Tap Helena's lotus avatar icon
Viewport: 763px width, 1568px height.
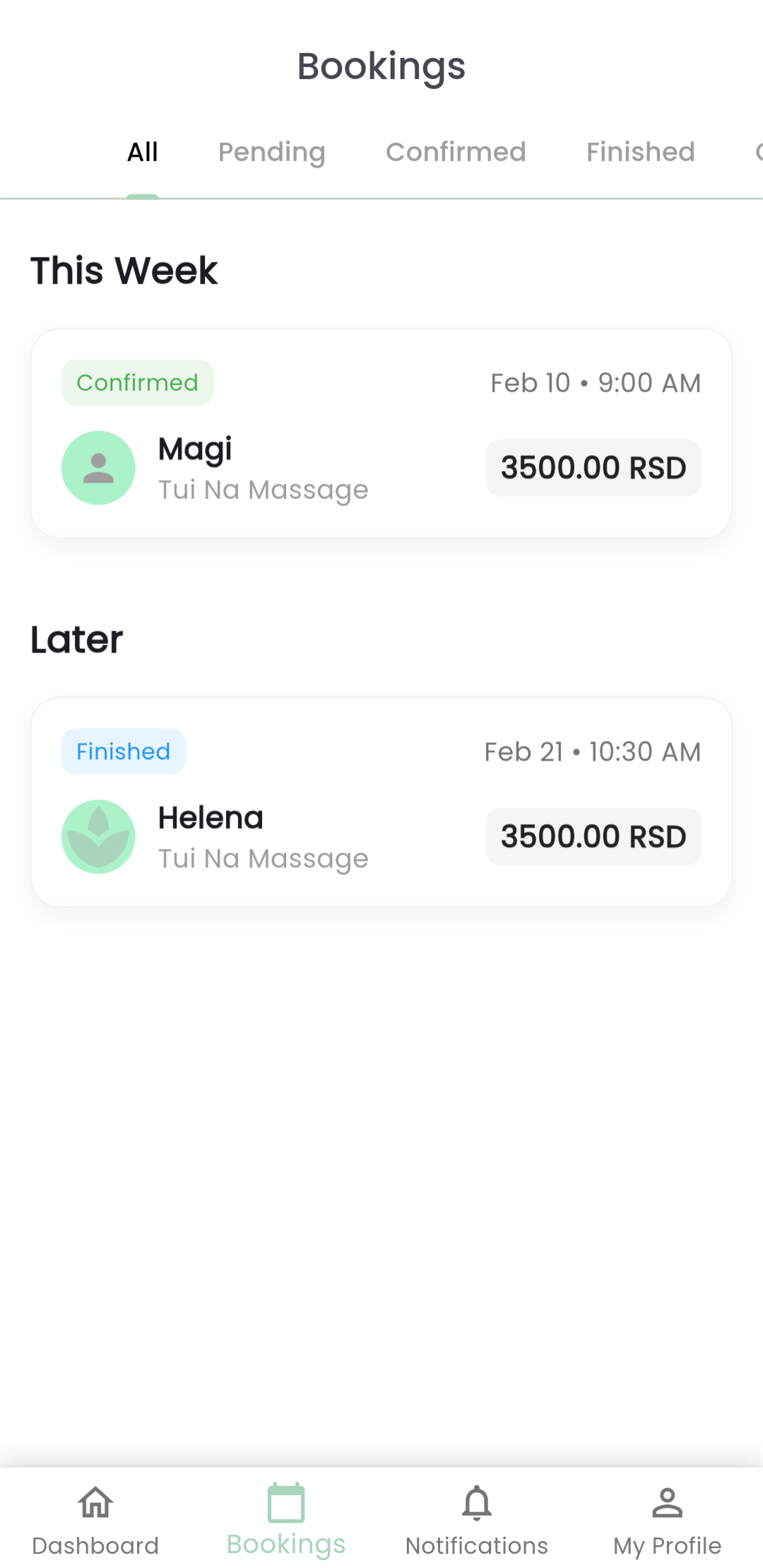coord(98,836)
